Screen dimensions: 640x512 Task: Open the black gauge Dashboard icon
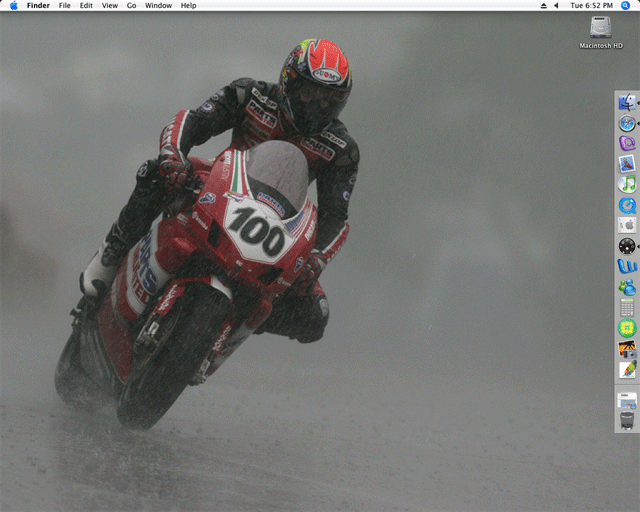[x=627, y=246]
